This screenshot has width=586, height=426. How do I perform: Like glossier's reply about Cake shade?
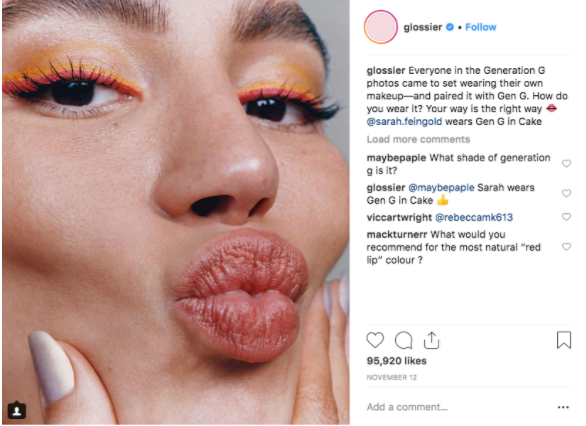567,193
